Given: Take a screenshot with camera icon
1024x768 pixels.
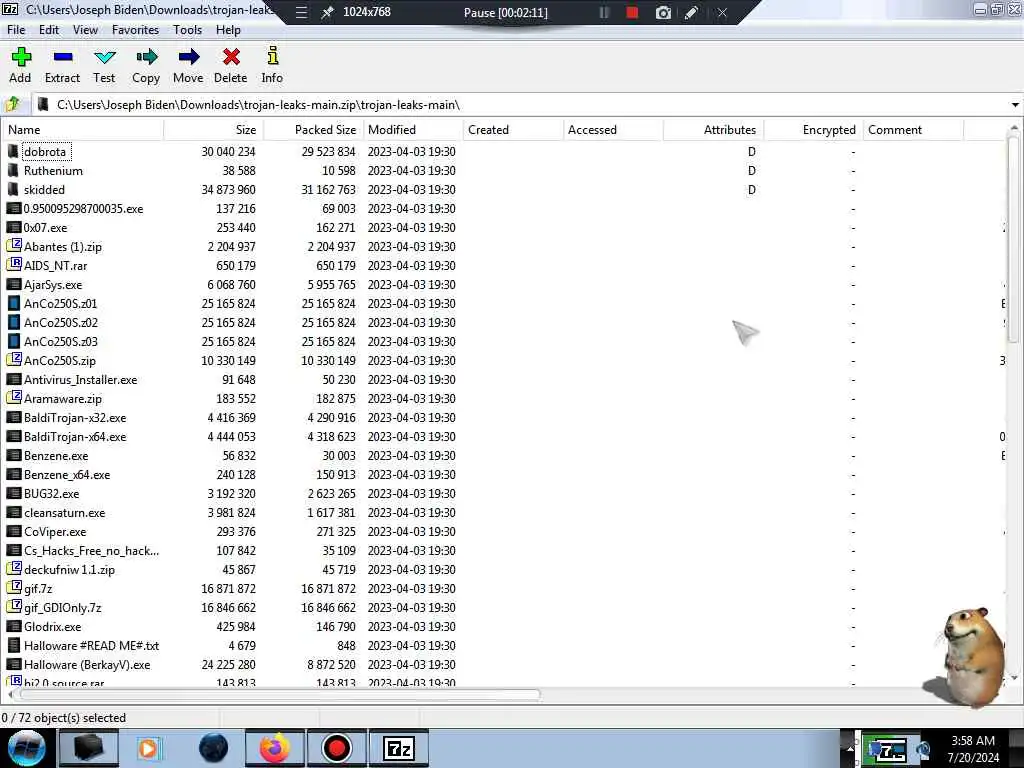Looking at the screenshot, I should coord(663,12).
